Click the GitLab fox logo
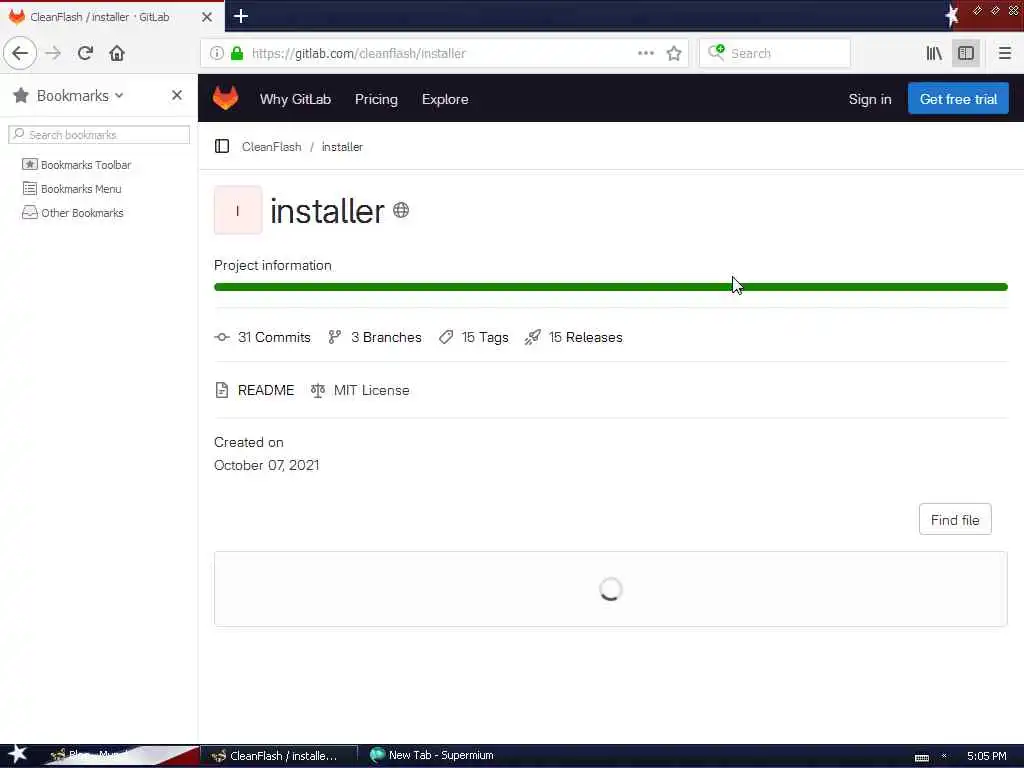 (x=225, y=99)
